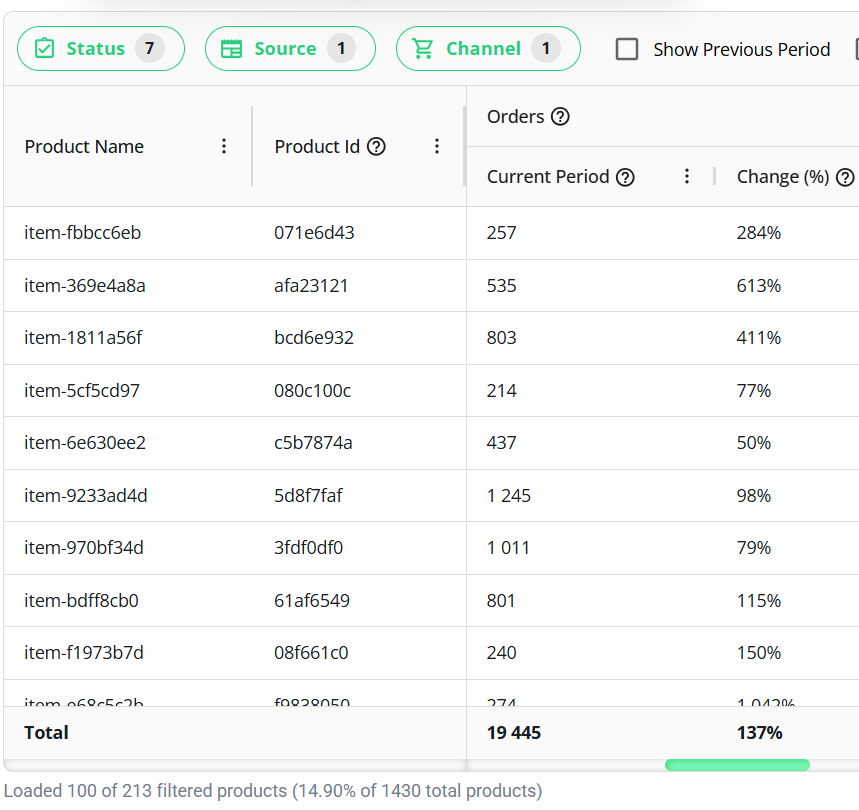The width and height of the screenshot is (859, 810).
Task: Click help icon beside Current Period
Action: [x=625, y=177]
